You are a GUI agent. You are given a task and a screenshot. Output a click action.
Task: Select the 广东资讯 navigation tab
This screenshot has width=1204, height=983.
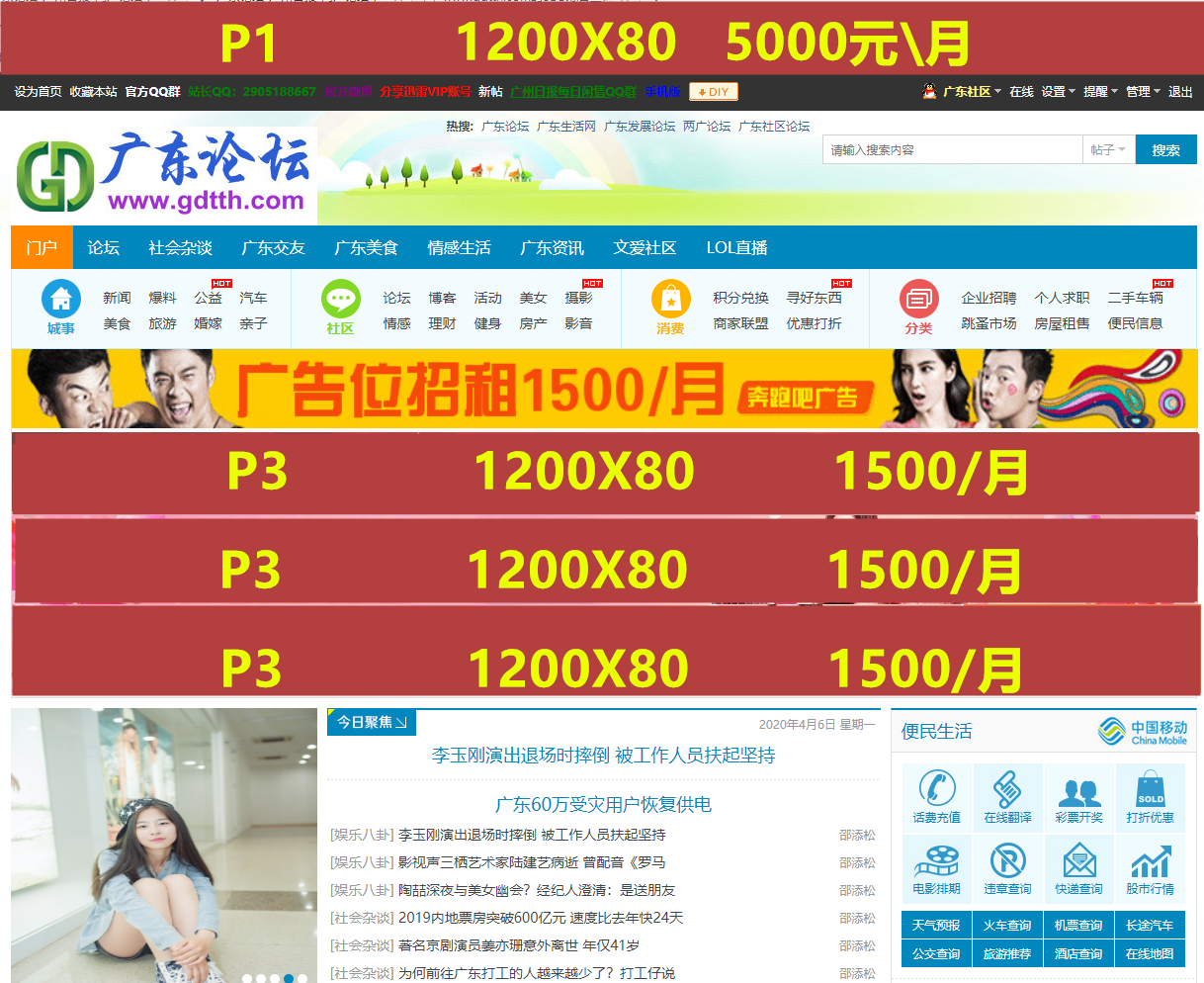553,247
